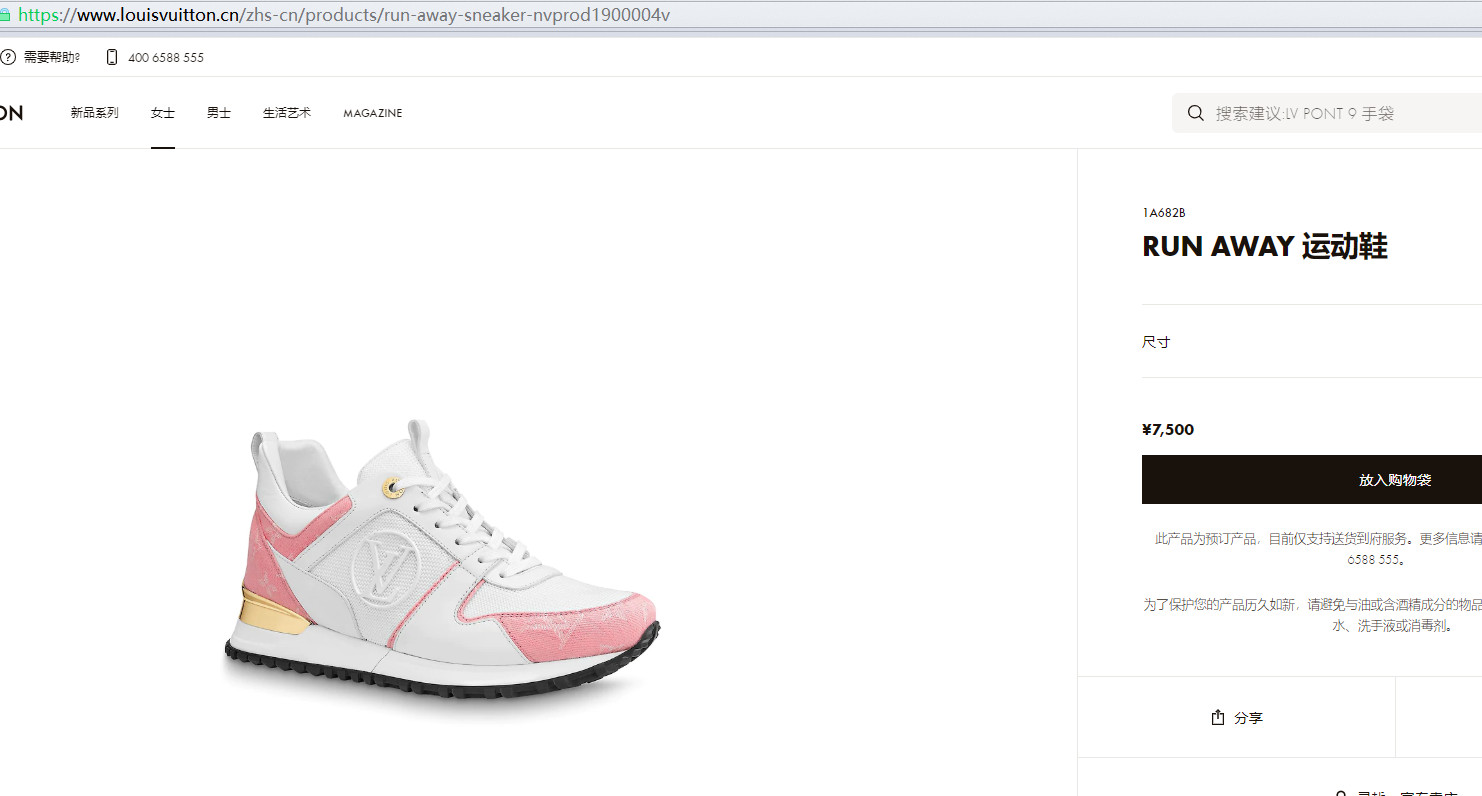This screenshot has height=796, width=1482.
Task: Click the help question mark icon
Action: (8, 57)
